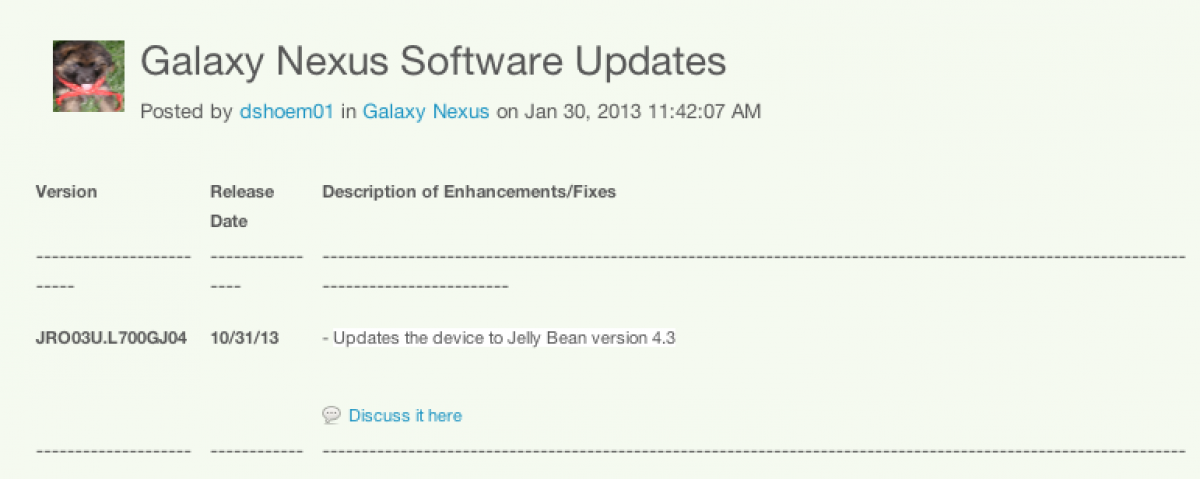Click the bottom dashed divider in Release Date column

[x=257, y=451]
